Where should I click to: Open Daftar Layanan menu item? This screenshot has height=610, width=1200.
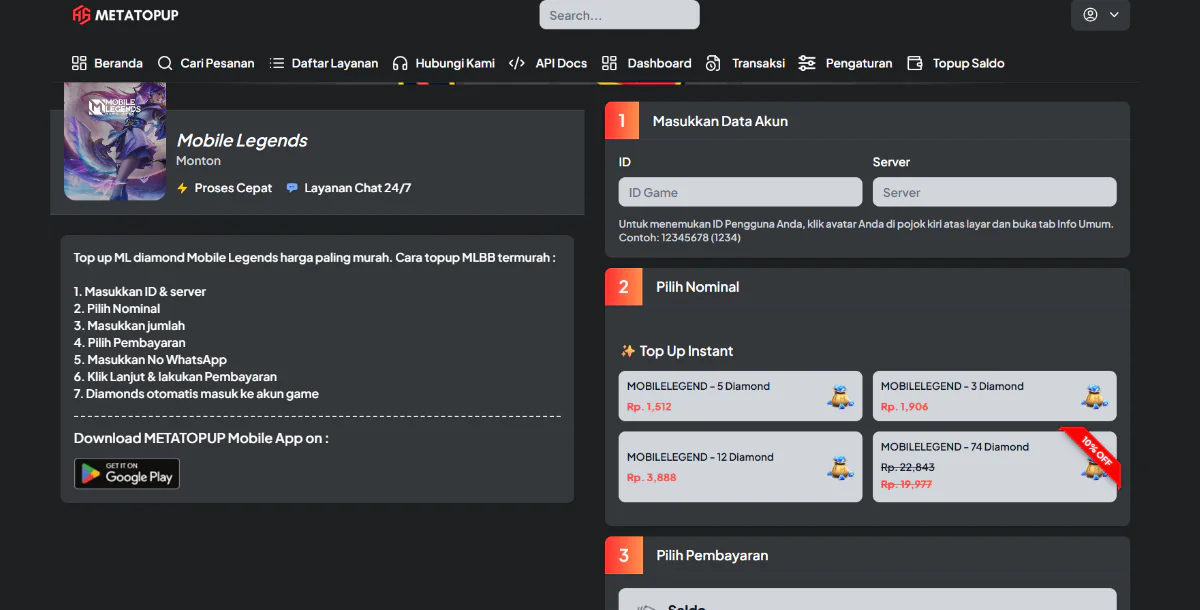click(x=324, y=63)
